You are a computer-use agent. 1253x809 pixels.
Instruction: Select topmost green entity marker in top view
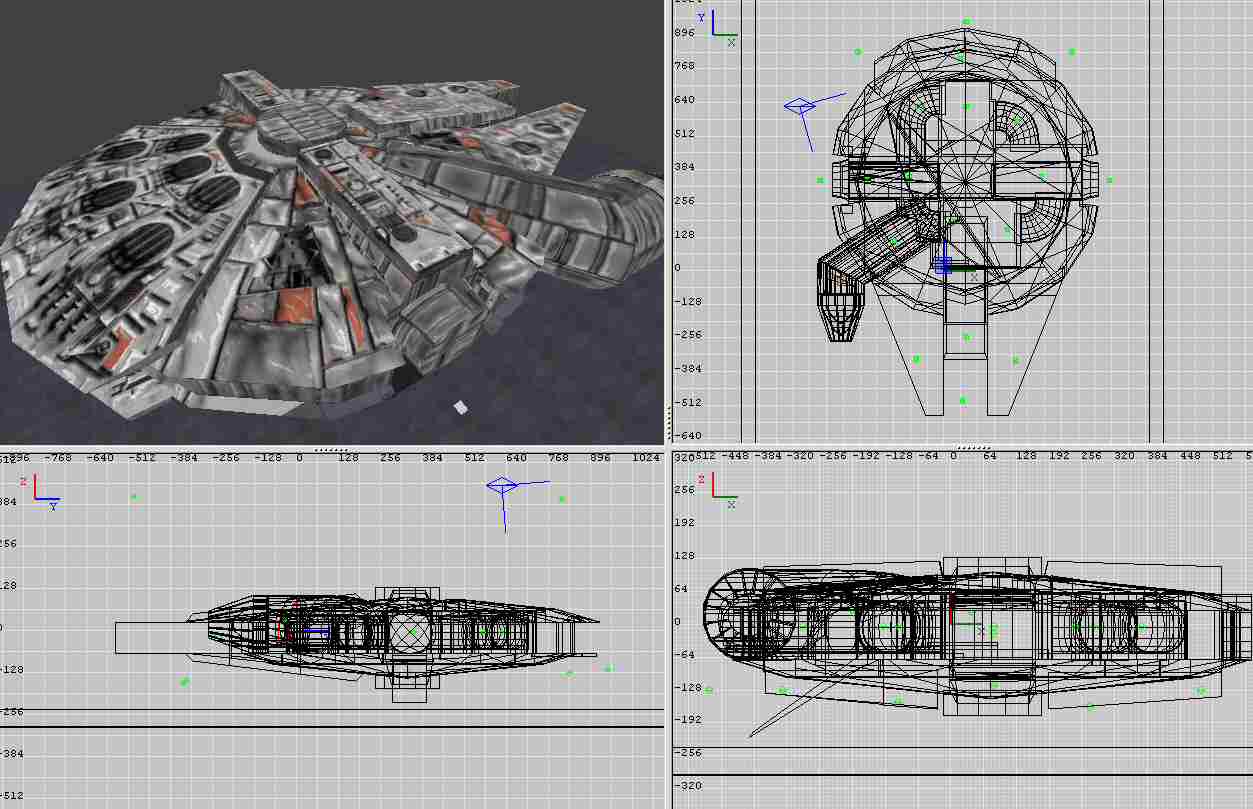(966, 21)
